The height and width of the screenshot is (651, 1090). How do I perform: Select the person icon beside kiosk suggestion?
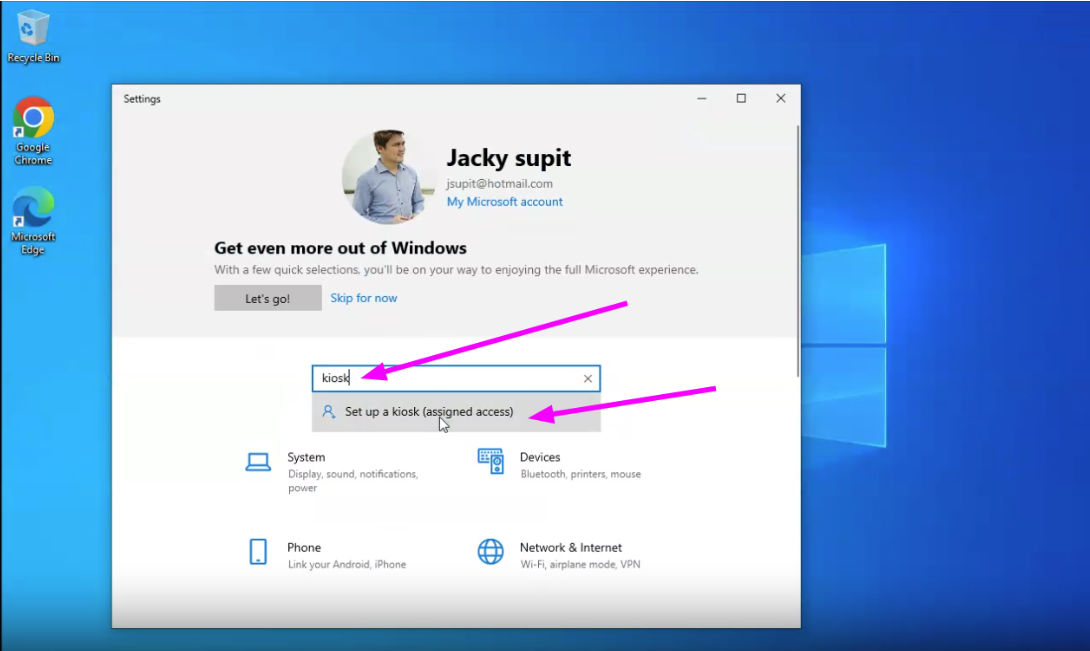(328, 411)
